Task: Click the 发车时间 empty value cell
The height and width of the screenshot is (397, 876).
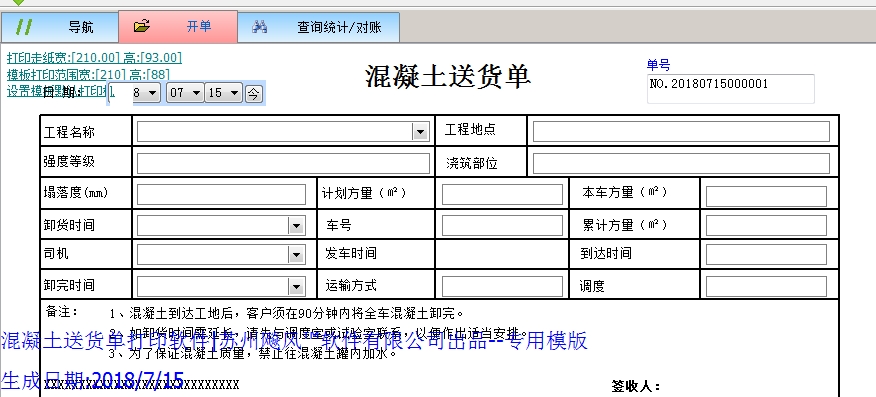Action: point(502,254)
